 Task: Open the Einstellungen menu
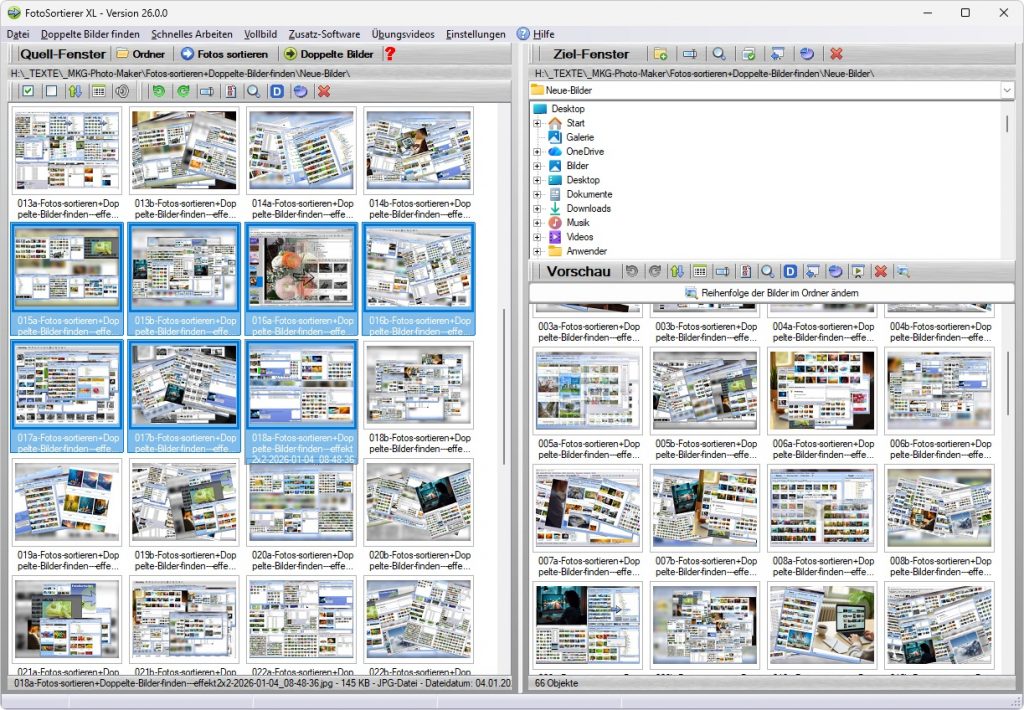[476, 34]
